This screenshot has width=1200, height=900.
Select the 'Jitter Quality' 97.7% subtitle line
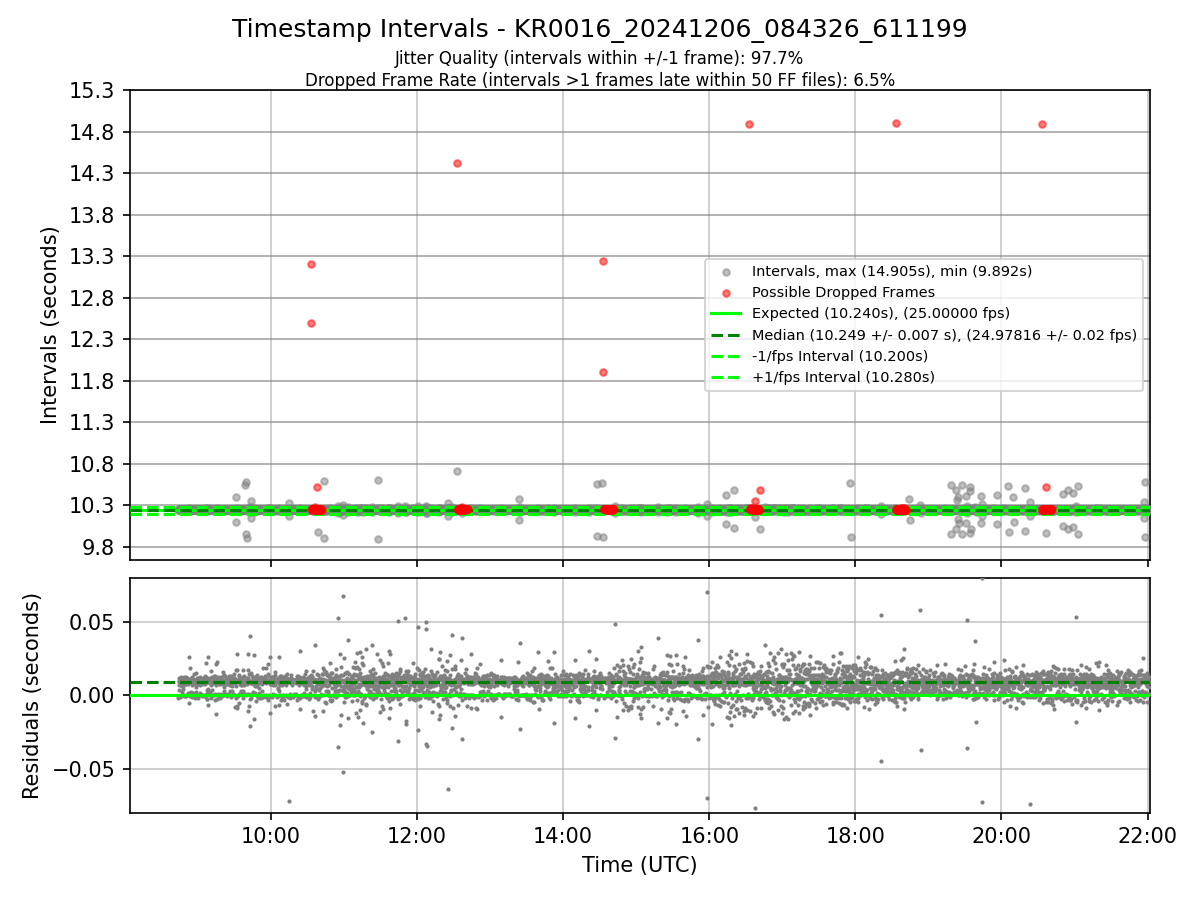coord(599,58)
